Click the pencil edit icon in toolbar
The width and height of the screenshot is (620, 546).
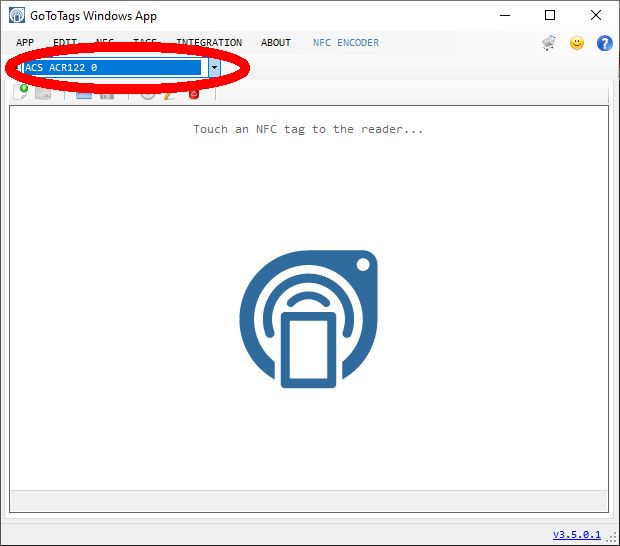coord(169,93)
